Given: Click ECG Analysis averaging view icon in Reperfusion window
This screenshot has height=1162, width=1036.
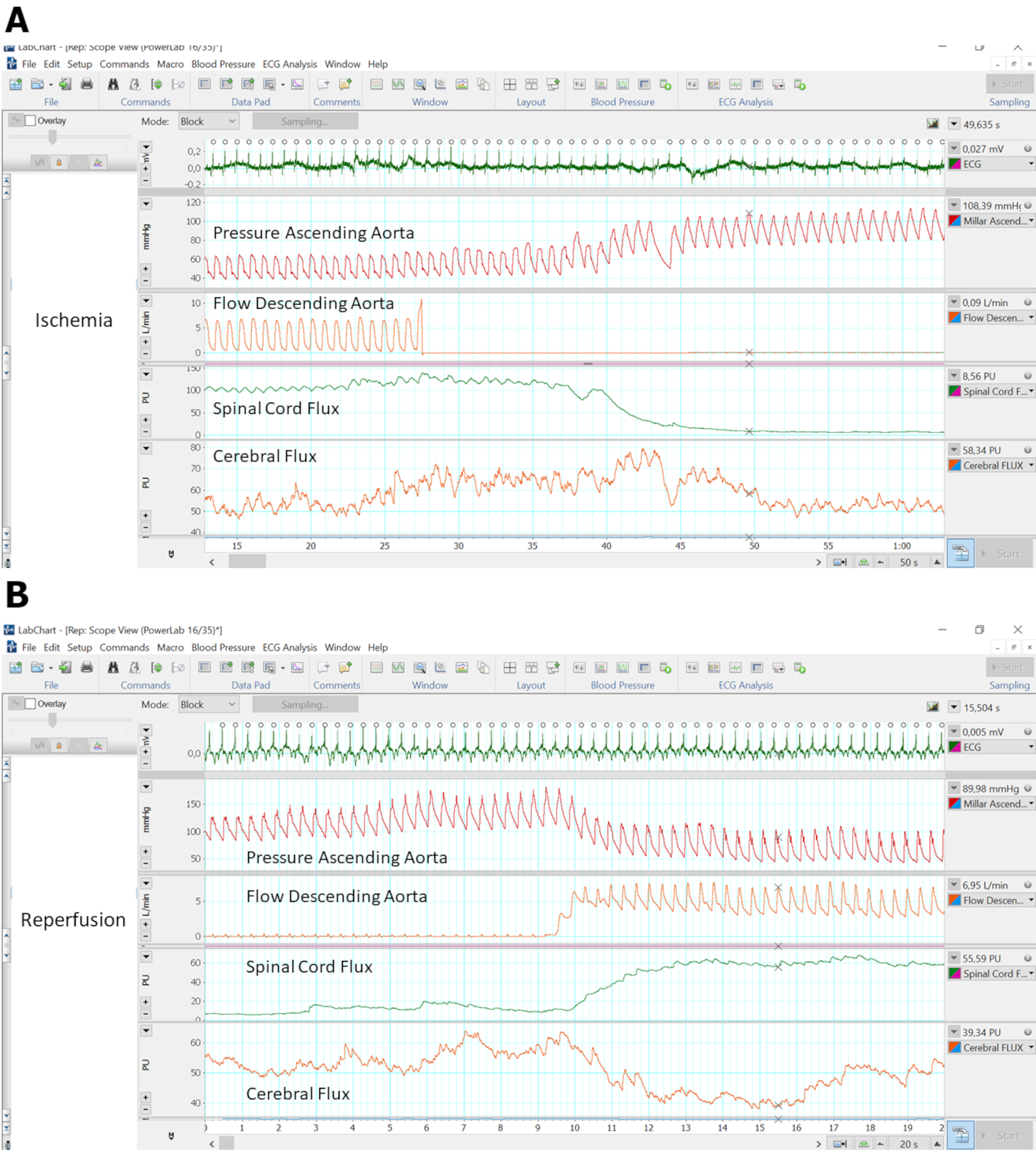Looking at the screenshot, I should [x=736, y=667].
